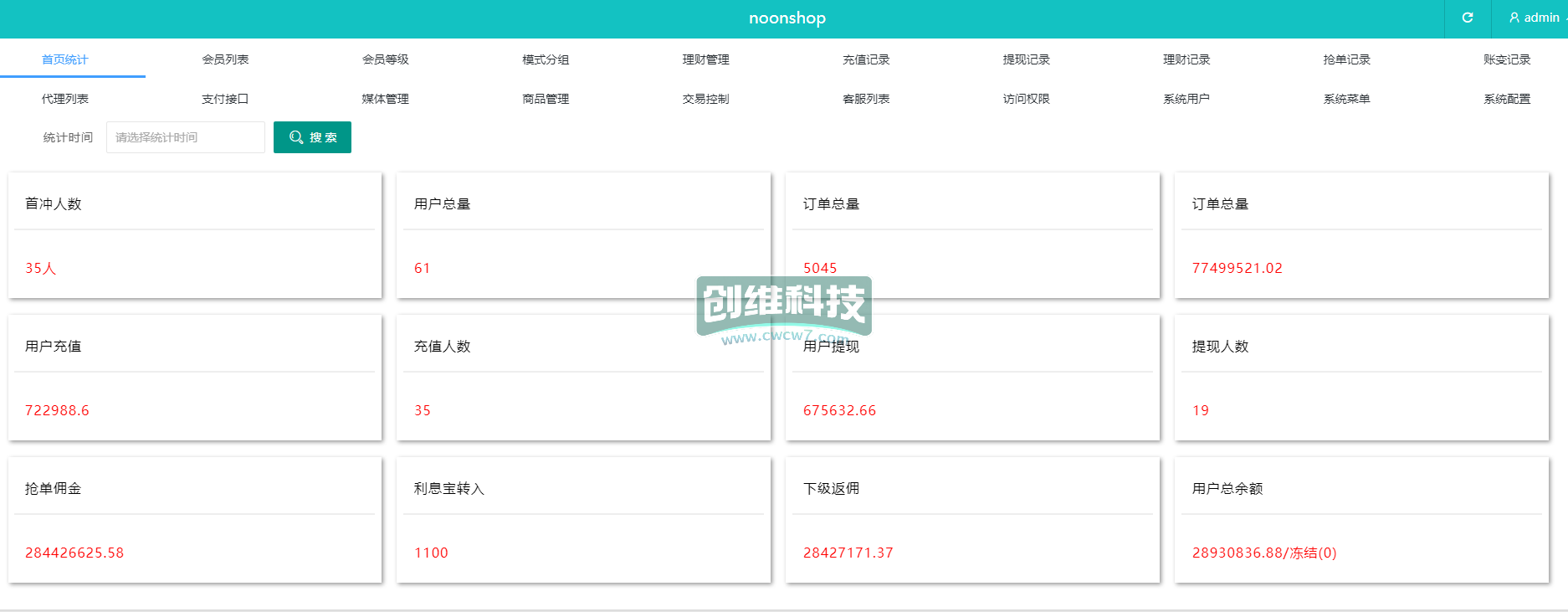Image resolution: width=1568 pixels, height=612 pixels.
Task: Click the 下级返佣 card title
Action: click(x=831, y=489)
